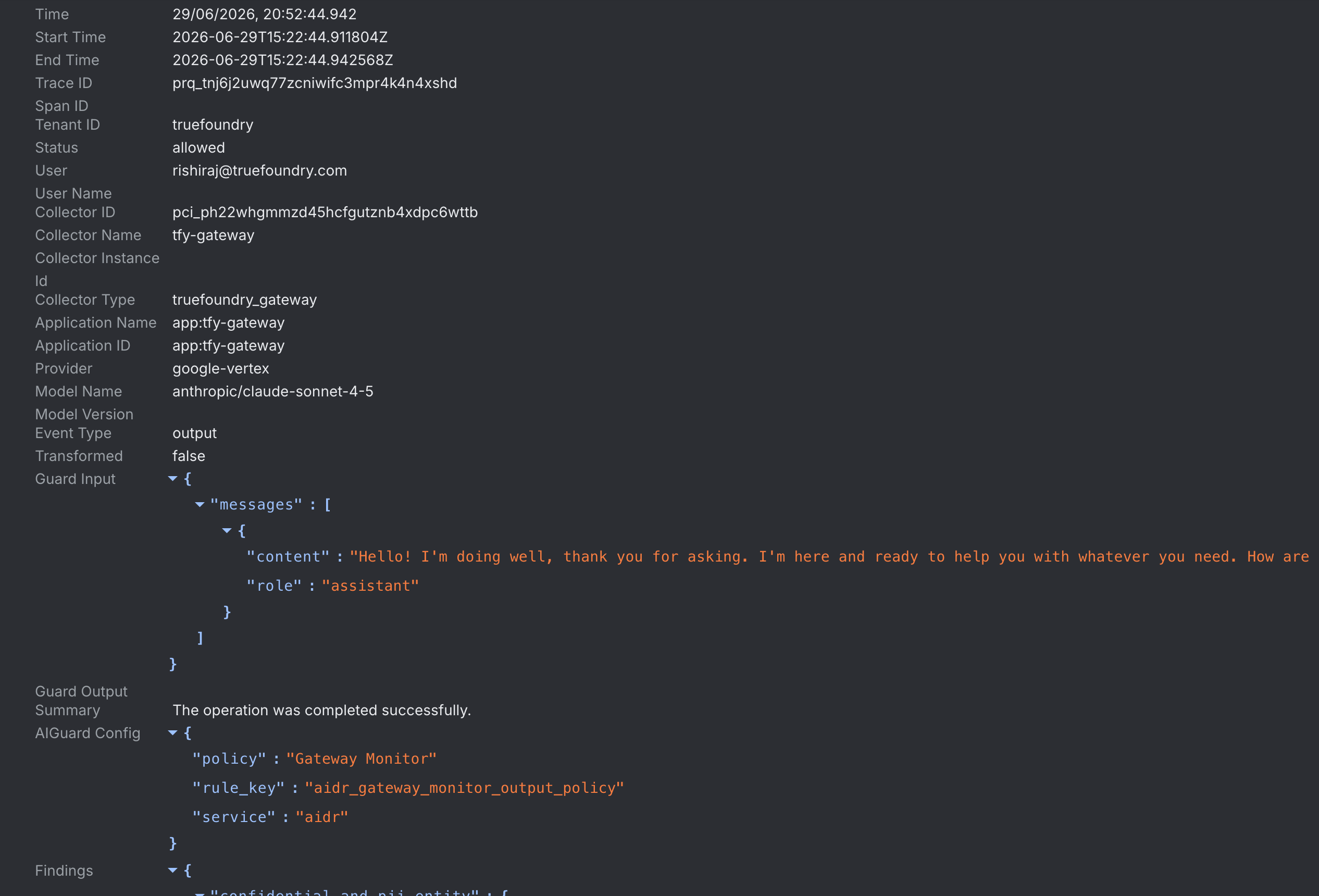Image resolution: width=1319 pixels, height=896 pixels.
Task: Click the Application Name value app:tfy-gateway
Action: point(229,323)
